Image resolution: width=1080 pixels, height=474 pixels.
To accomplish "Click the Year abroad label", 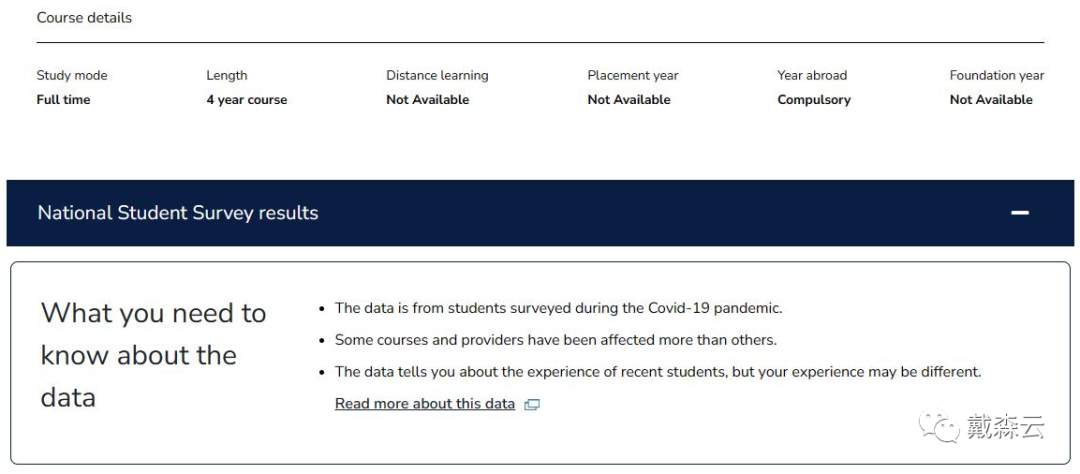I will [x=812, y=75].
